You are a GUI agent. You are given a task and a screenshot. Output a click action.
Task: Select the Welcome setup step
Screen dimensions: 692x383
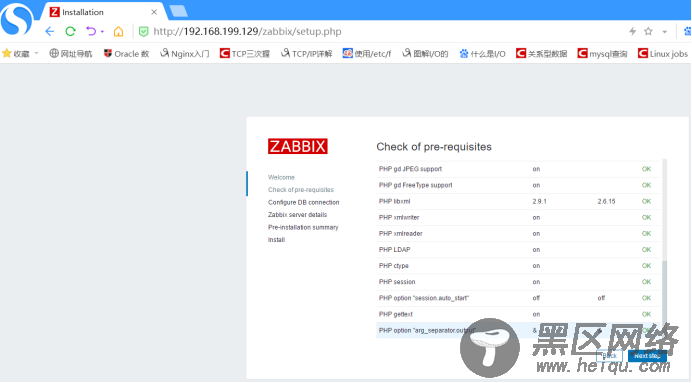tap(281, 177)
